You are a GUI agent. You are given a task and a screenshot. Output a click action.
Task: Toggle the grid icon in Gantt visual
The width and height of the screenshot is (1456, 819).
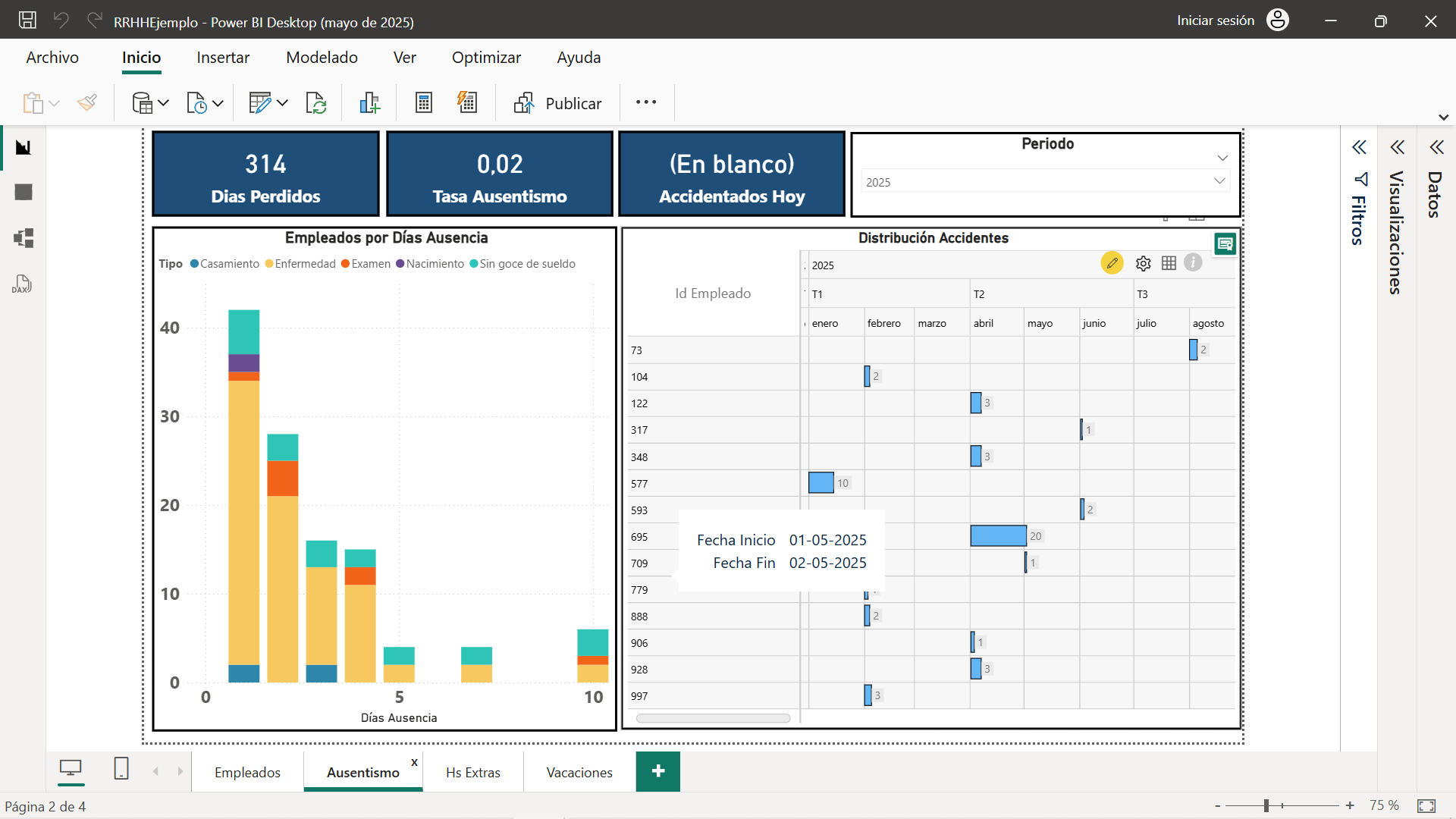[x=1169, y=263]
